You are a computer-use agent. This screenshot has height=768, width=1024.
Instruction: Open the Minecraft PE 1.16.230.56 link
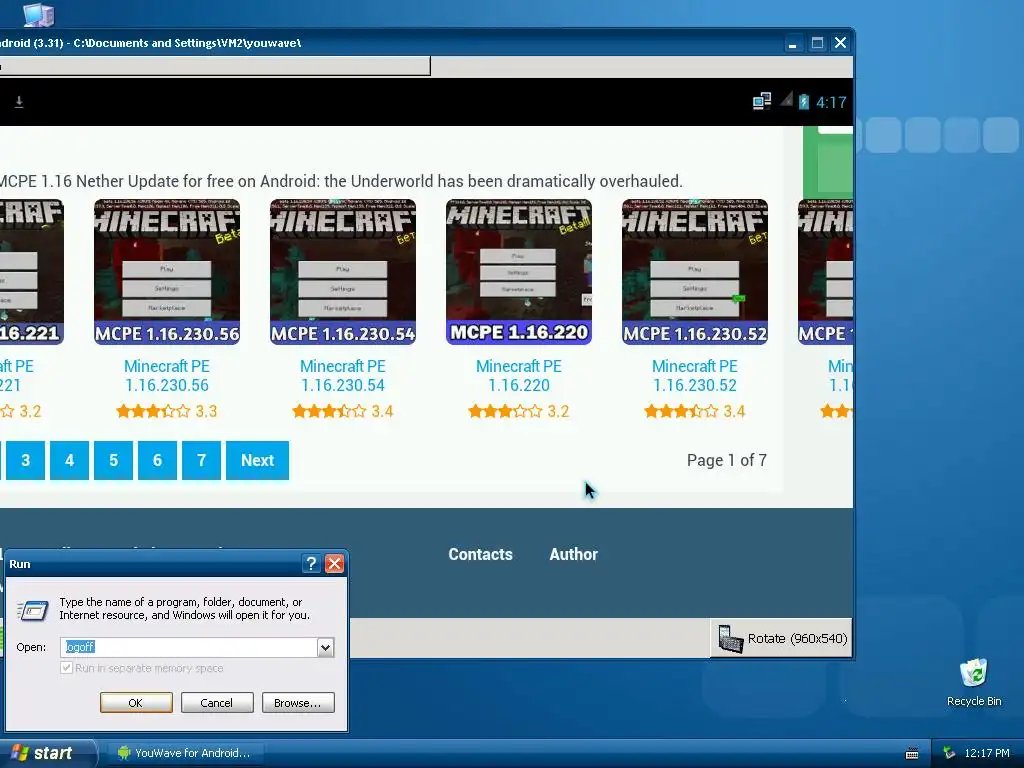(x=167, y=376)
